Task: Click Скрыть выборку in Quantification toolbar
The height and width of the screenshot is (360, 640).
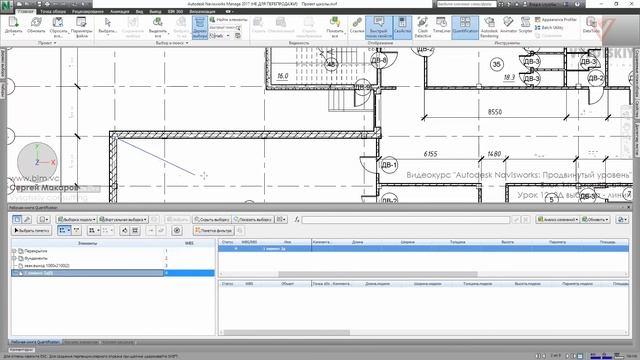Action: (211, 220)
